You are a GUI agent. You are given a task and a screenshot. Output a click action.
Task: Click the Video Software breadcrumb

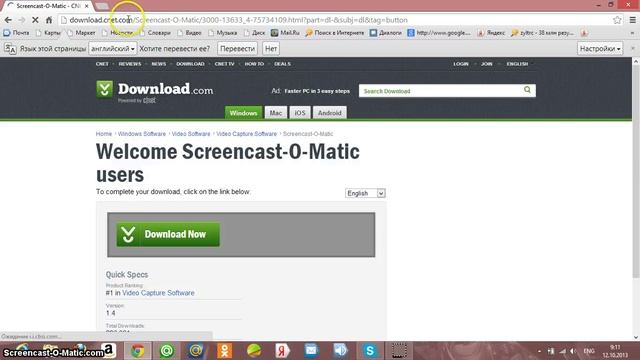[191, 134]
